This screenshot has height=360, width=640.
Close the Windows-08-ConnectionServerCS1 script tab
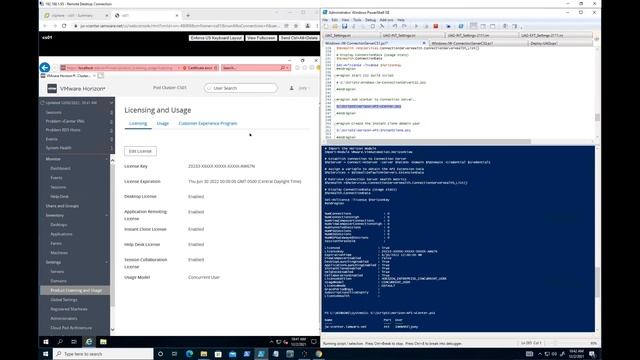pos(424,43)
